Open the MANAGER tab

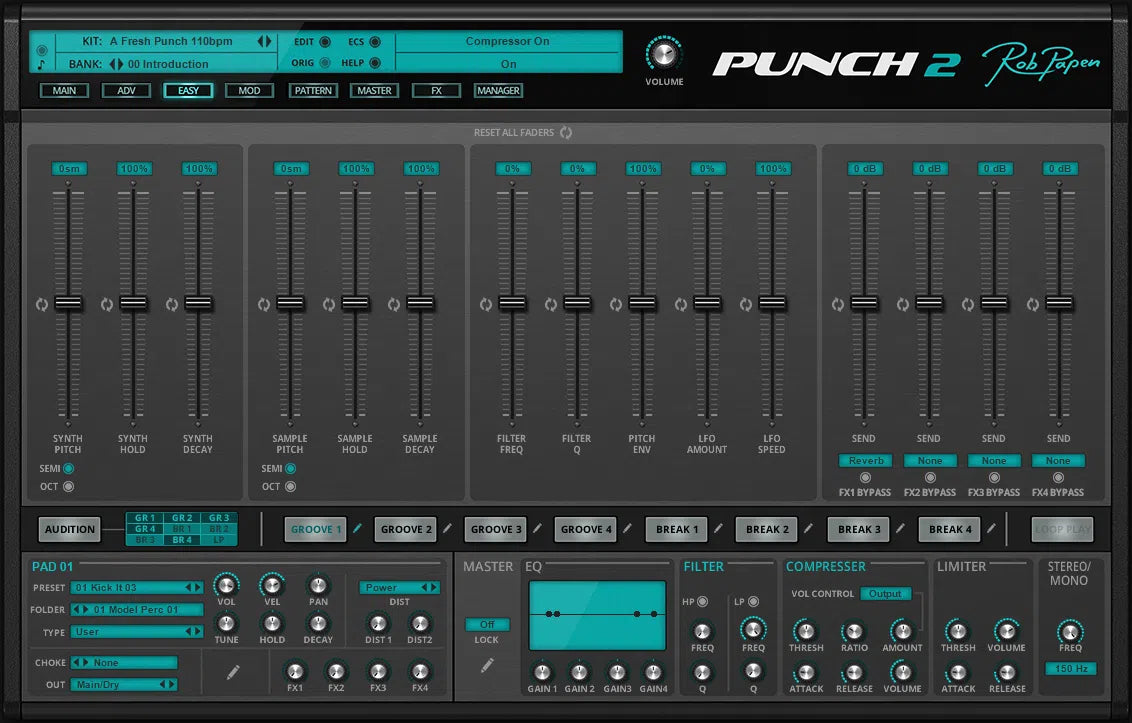(498, 90)
